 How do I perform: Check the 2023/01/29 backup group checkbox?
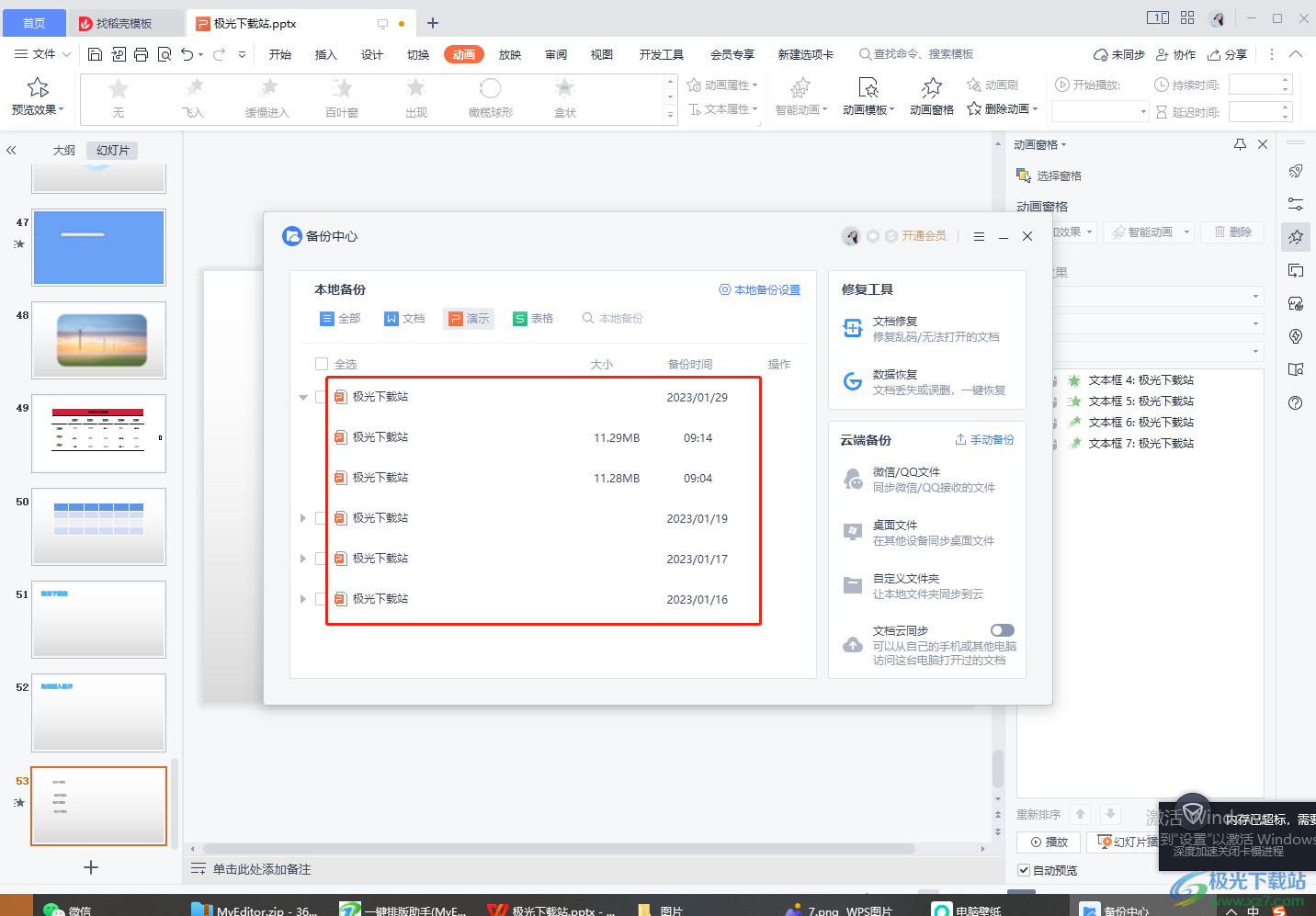(x=321, y=397)
